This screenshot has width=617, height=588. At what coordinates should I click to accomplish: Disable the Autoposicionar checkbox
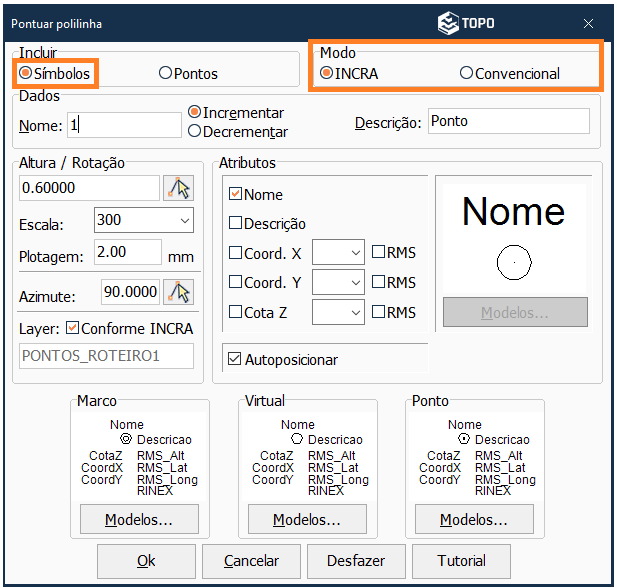235,359
